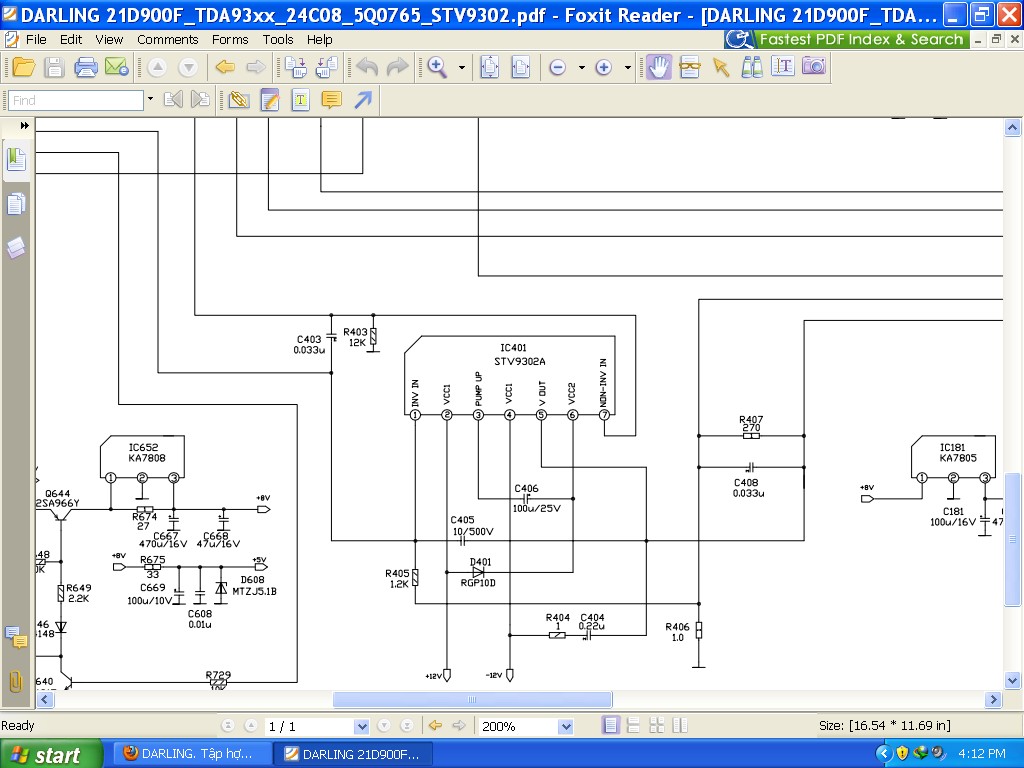Open the Bookmarks panel icon

(16, 159)
